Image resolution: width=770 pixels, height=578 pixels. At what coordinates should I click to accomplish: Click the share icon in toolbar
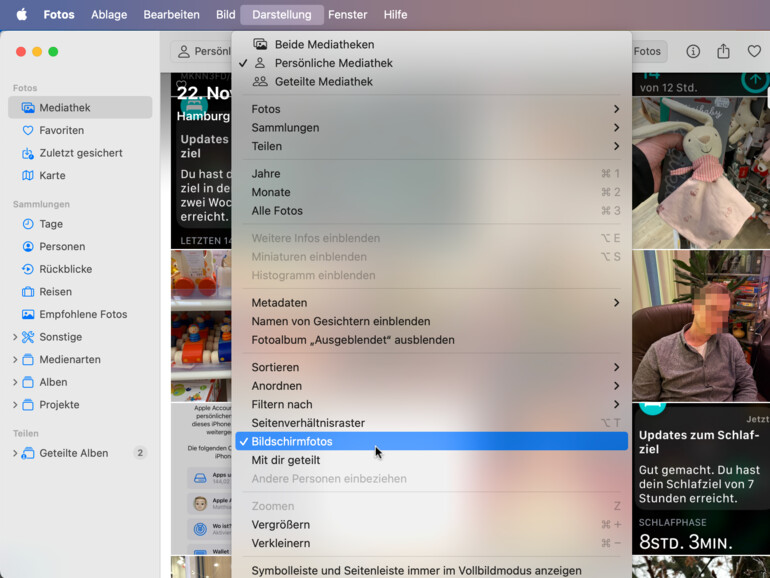point(723,51)
